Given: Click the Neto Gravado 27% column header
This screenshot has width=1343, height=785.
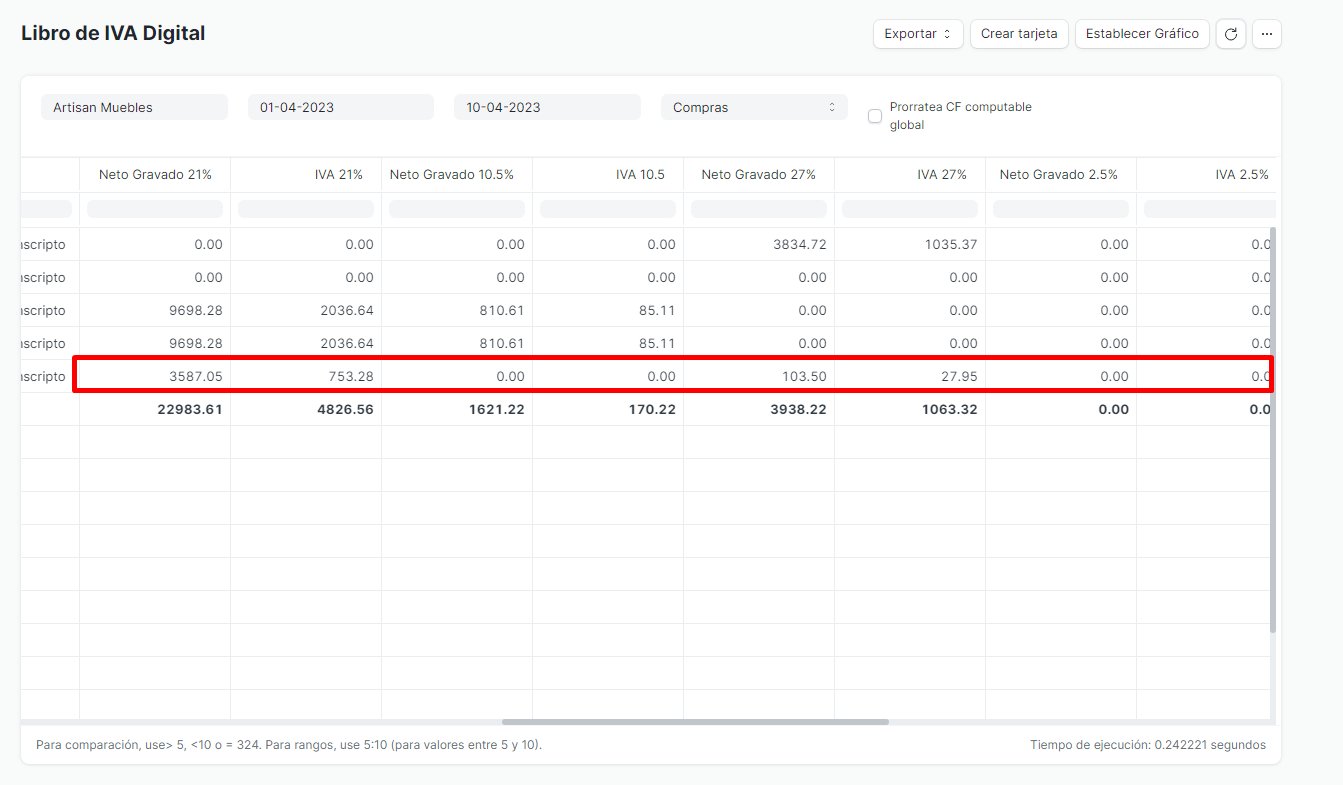Looking at the screenshot, I should [759, 174].
